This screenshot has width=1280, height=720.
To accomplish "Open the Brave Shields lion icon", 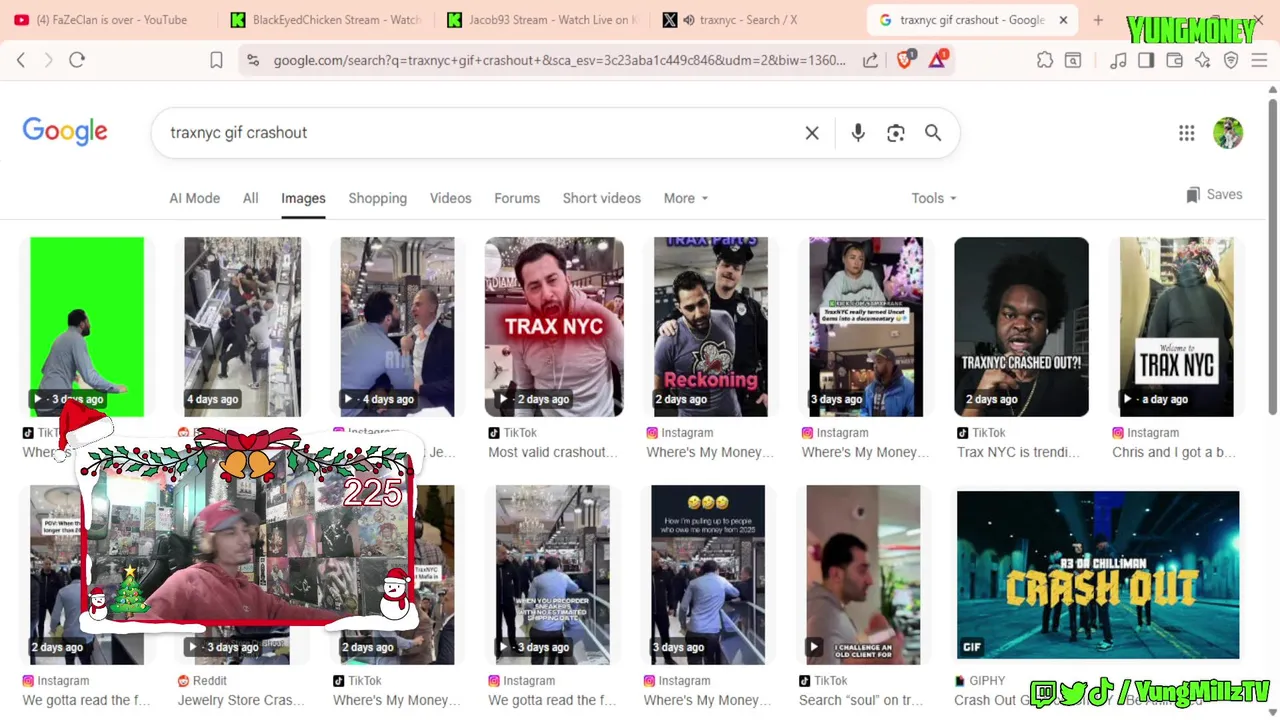I will click(x=905, y=60).
